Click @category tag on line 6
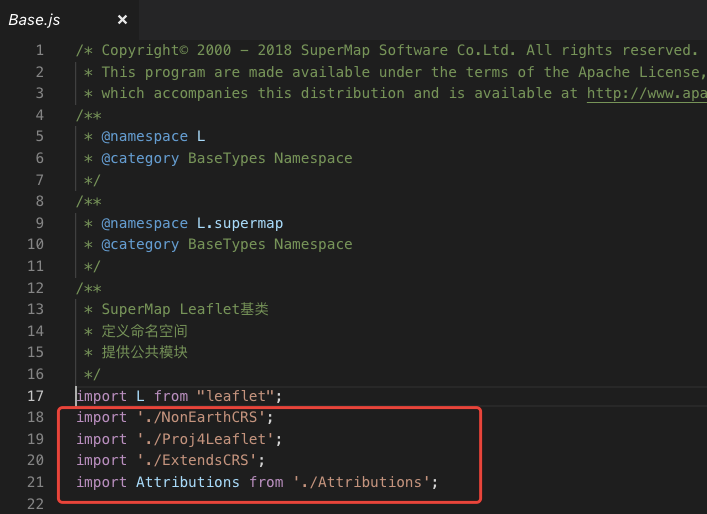Screen dimensions: 707x514 140,158
